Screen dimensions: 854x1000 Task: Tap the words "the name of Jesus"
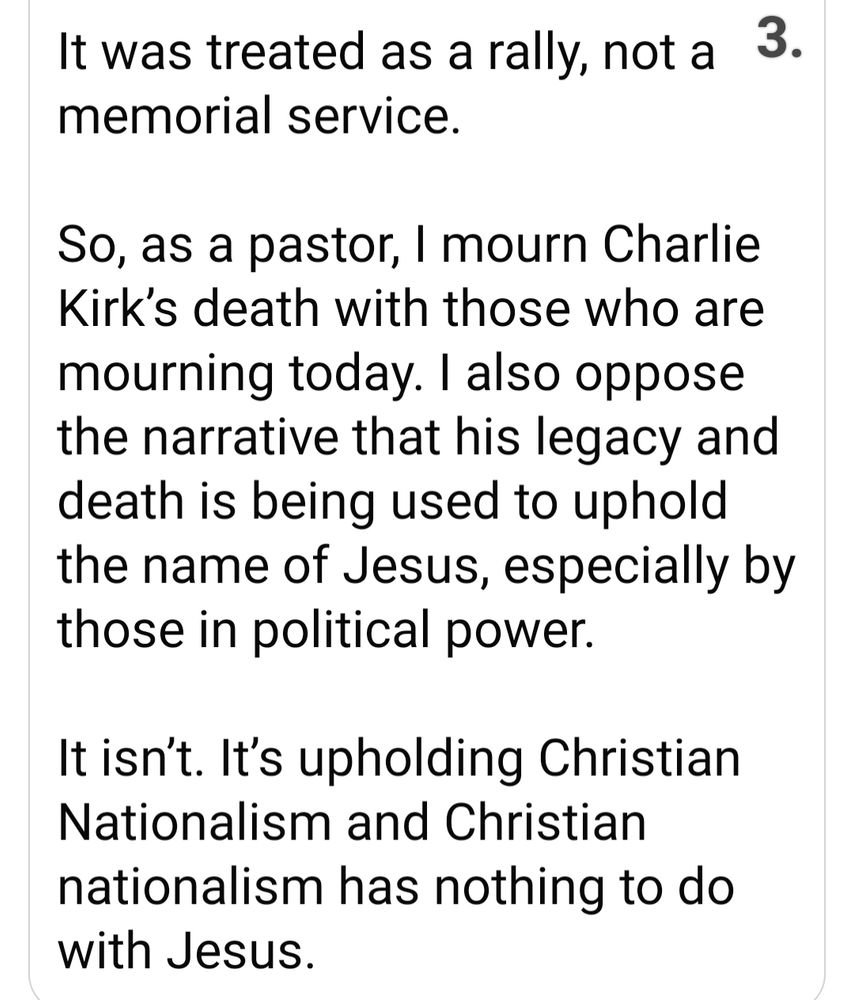coord(275,565)
